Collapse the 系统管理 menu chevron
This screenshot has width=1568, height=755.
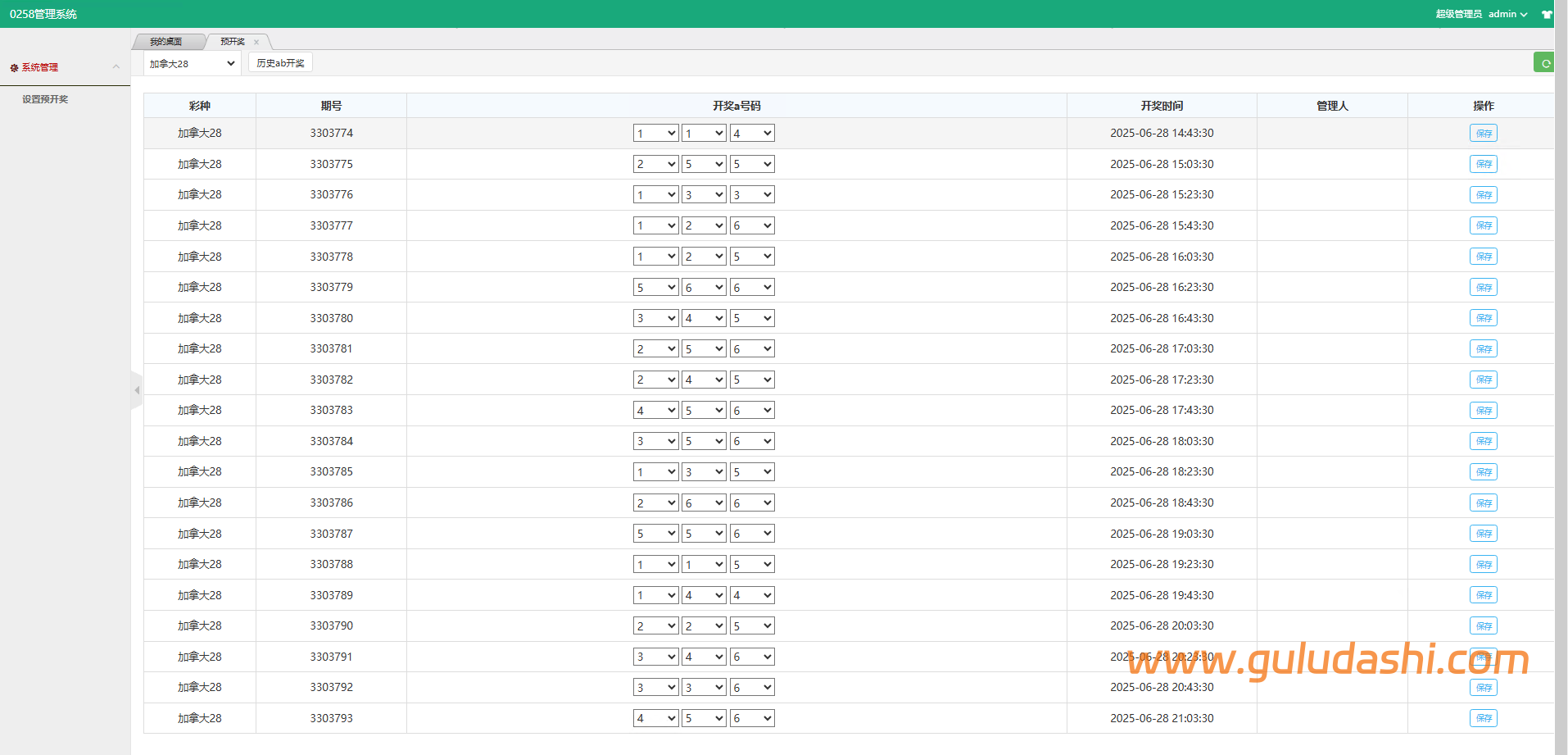116,67
